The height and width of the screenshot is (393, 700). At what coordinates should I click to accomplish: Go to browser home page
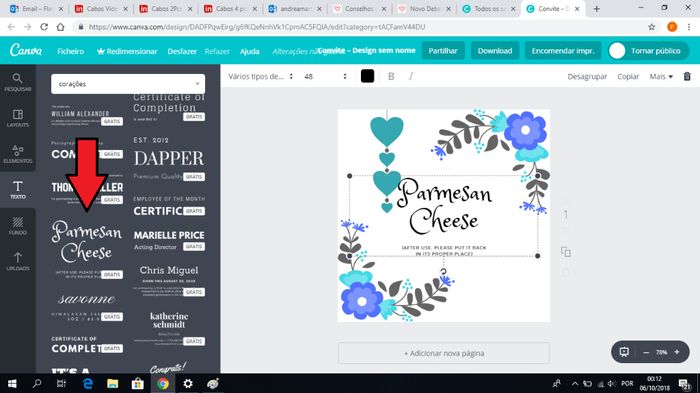coord(60,27)
